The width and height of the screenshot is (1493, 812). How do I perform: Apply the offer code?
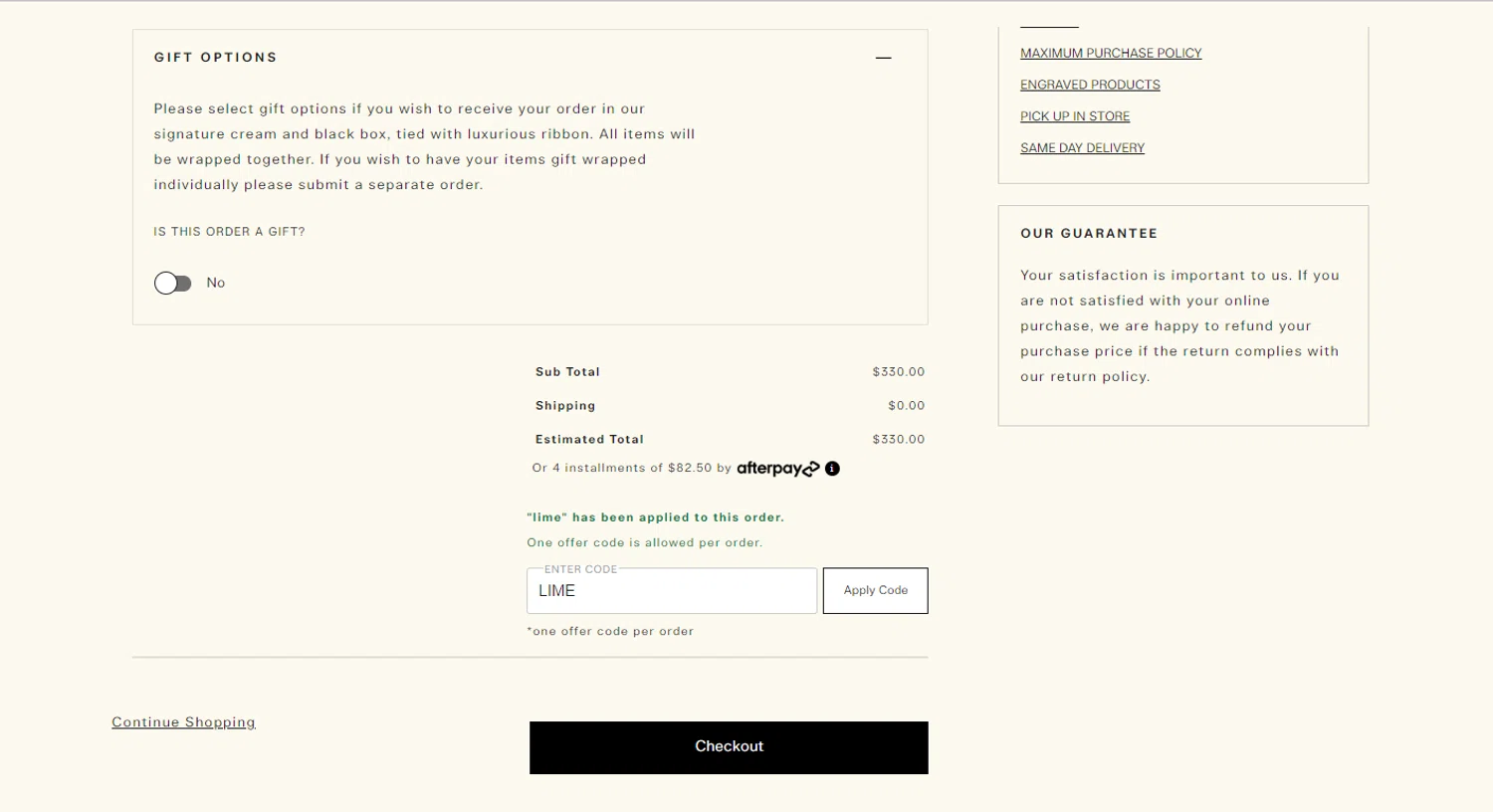point(876,591)
